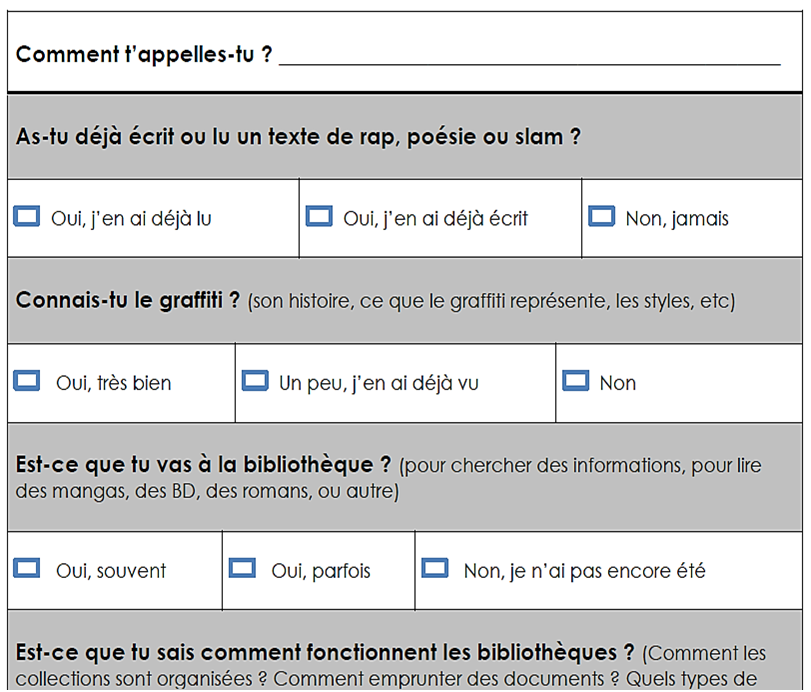Click the rap, poésie ou slam question heading
This screenshot has height=692, width=811.
click(298, 137)
